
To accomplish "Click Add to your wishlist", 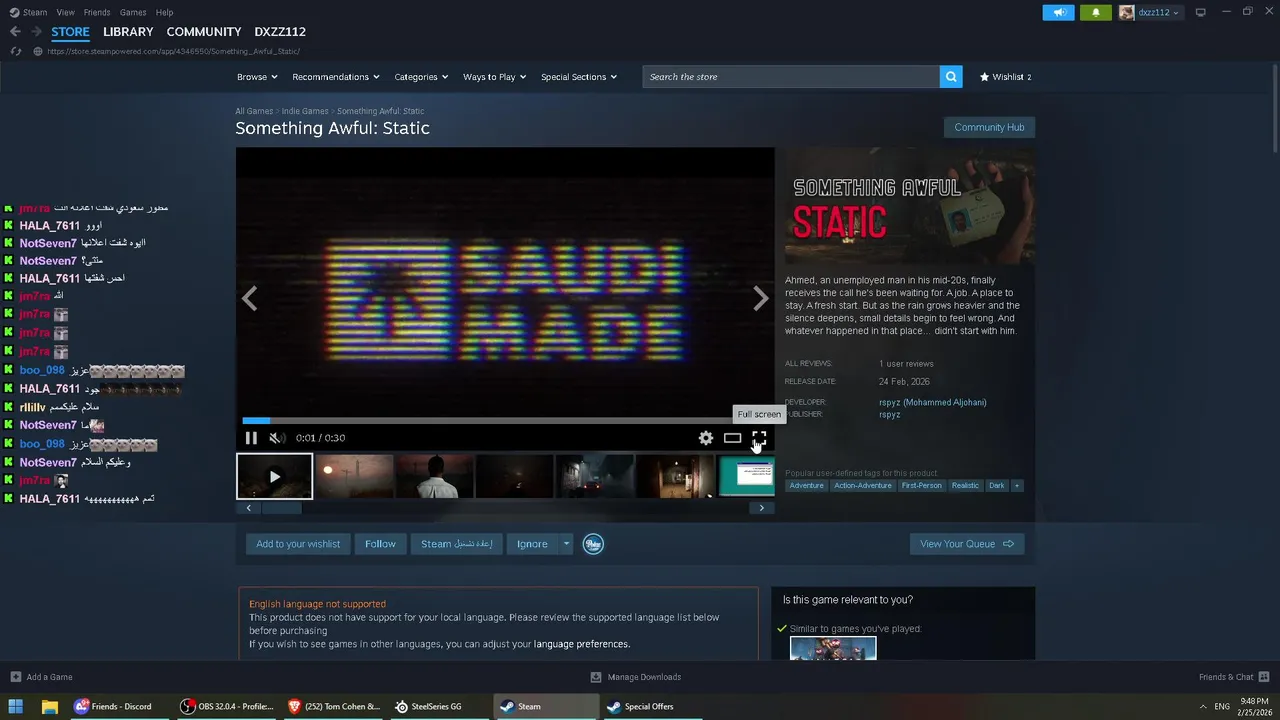I will [298, 544].
